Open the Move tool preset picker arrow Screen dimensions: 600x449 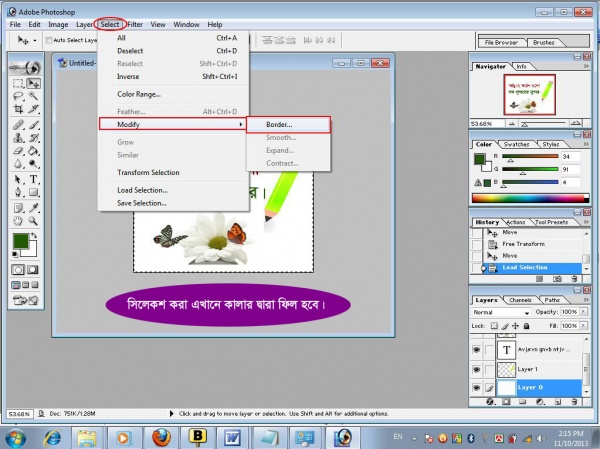[35, 40]
